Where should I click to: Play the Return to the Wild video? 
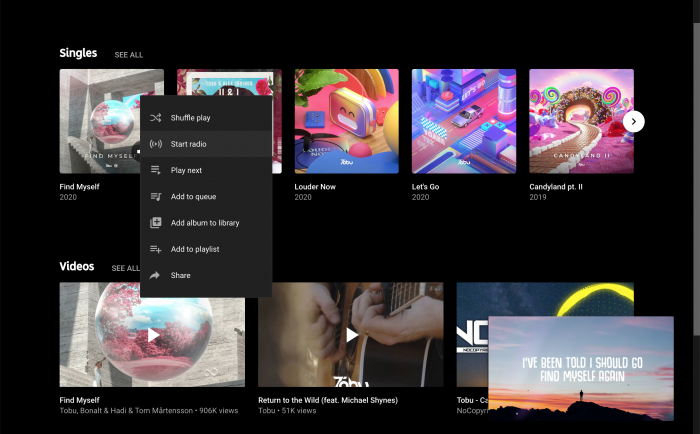351,335
